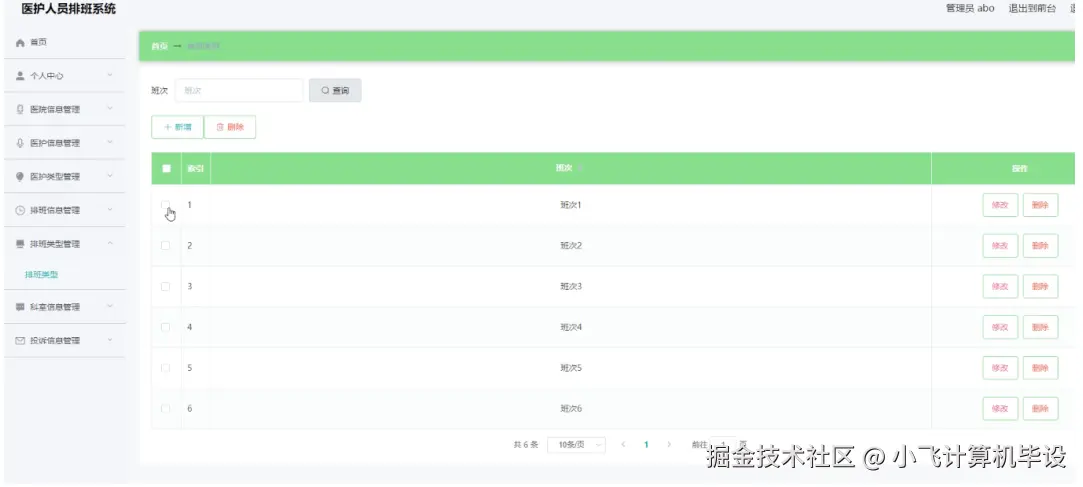1083x487 pixels.
Task: Click the 班次5 cell text
Action: pos(571,367)
